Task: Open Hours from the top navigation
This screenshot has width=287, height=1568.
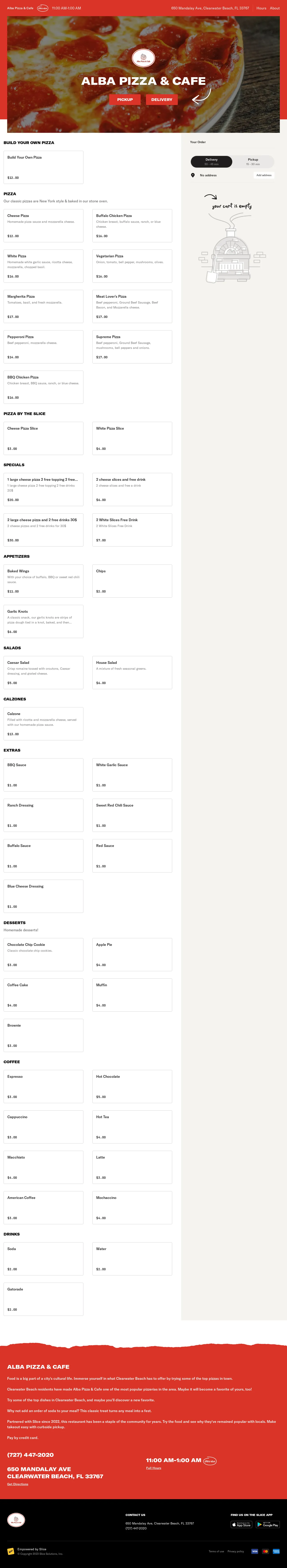Action: click(x=261, y=9)
